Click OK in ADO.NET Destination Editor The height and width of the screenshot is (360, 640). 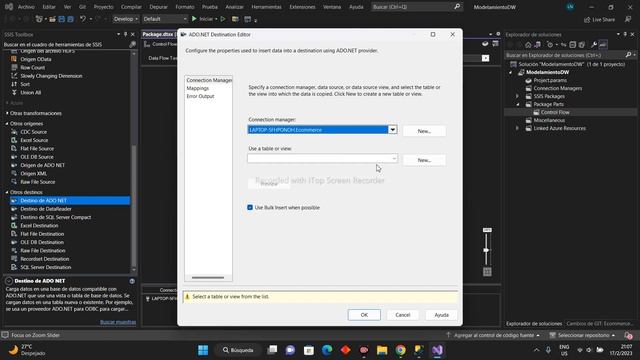pyautogui.click(x=364, y=315)
